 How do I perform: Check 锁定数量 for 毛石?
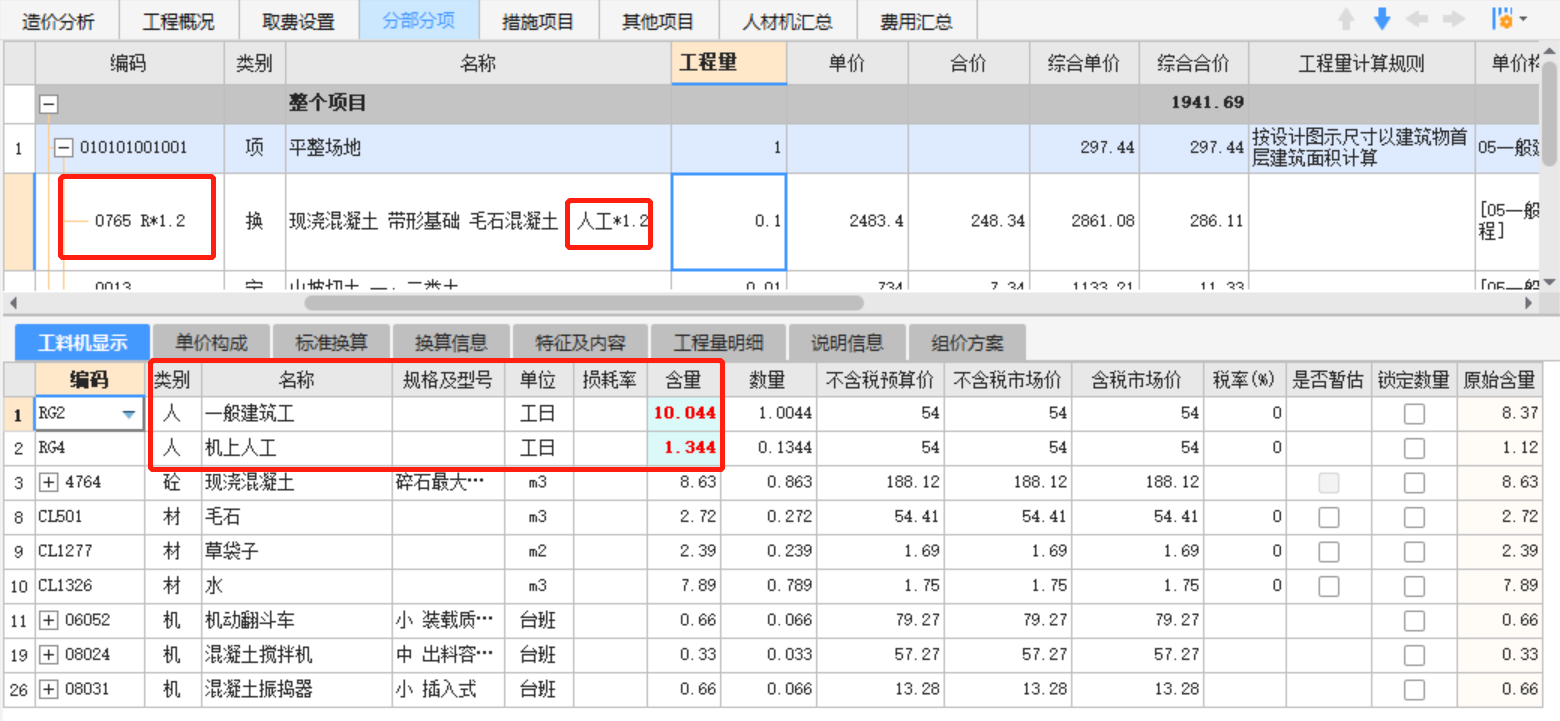click(x=1414, y=517)
